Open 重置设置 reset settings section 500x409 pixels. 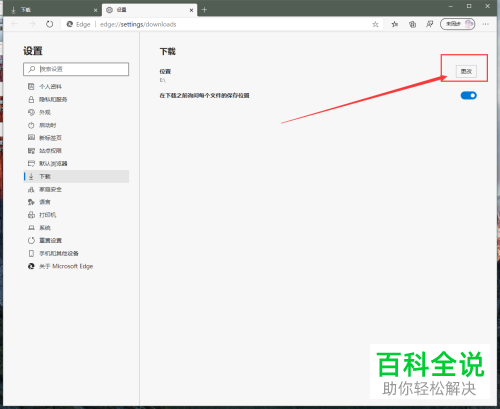(x=76, y=240)
